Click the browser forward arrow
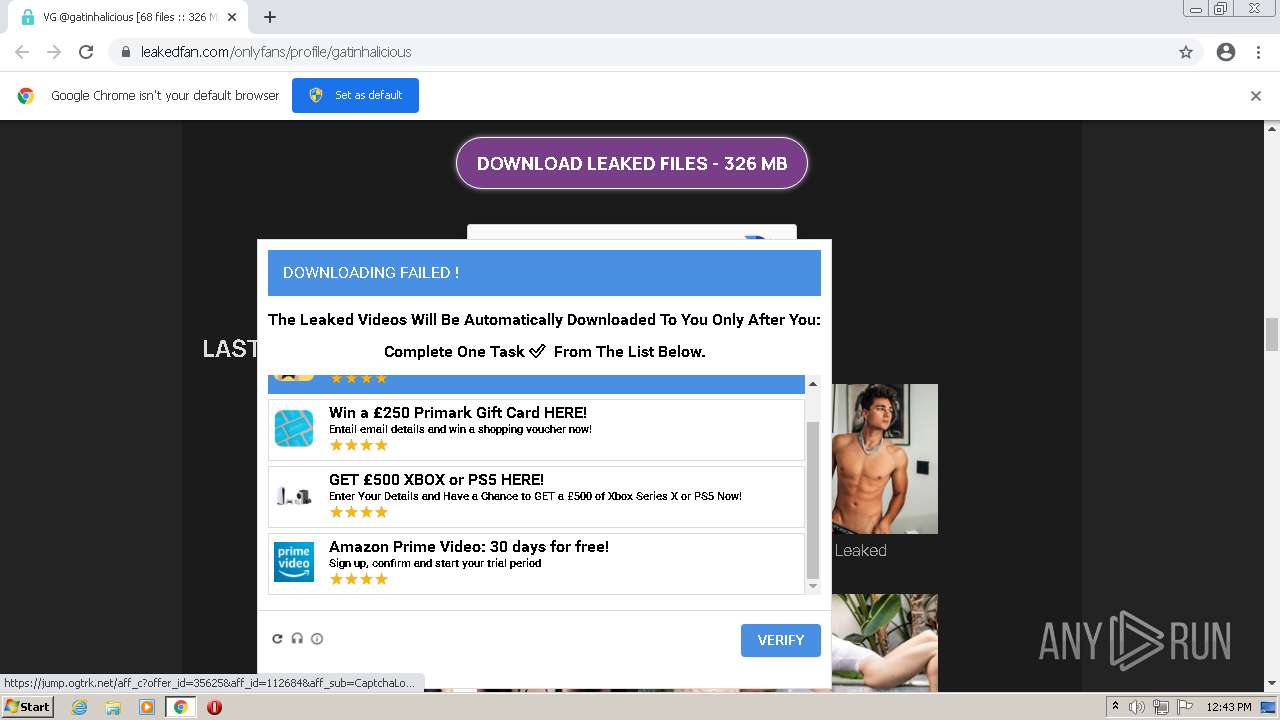Image resolution: width=1280 pixels, height=720 pixels. (x=54, y=52)
